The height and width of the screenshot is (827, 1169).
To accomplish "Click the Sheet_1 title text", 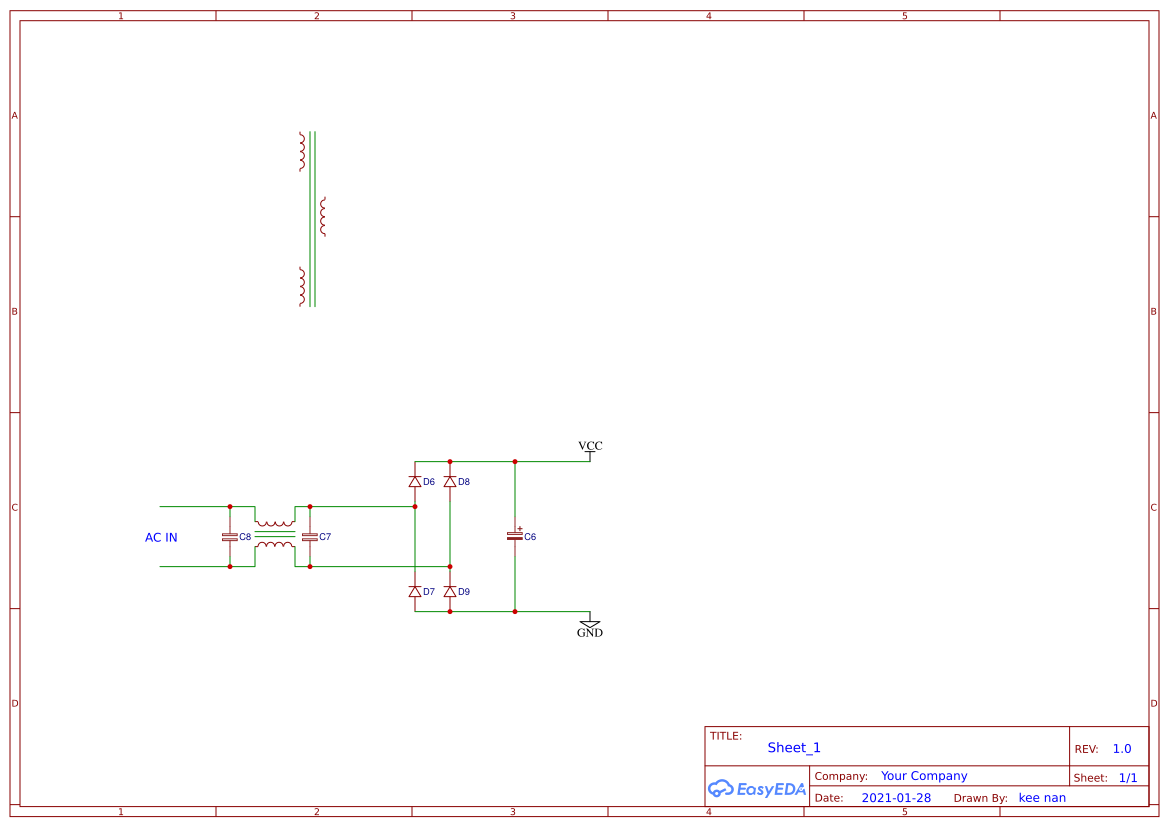I will 793,747.
